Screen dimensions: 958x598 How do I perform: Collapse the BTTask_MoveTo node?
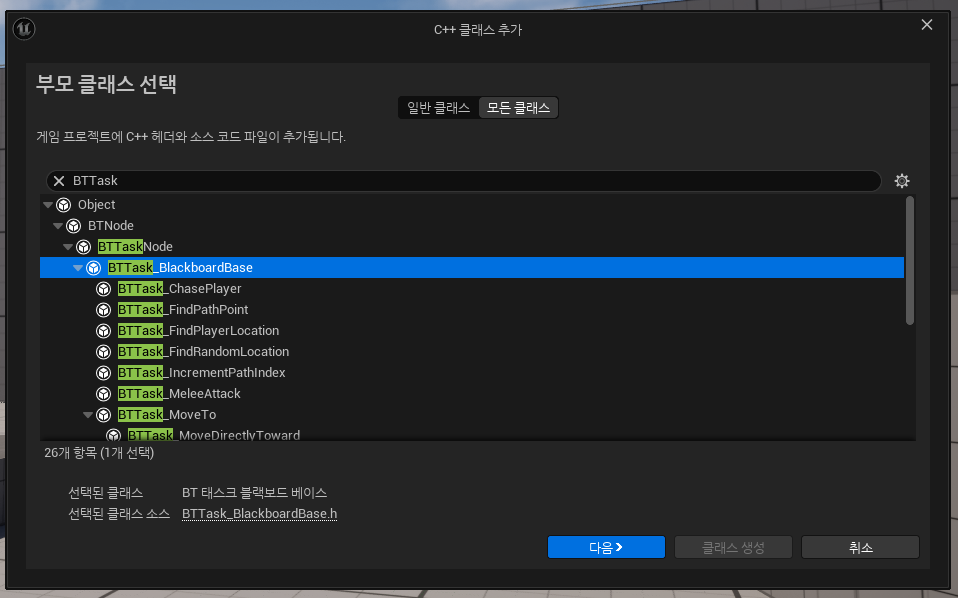[88, 415]
